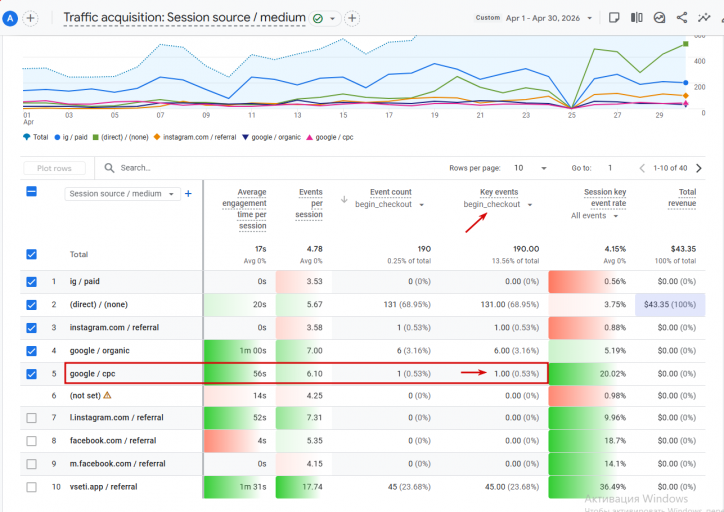The height and width of the screenshot is (512, 724).
Task: Check the facebook.com / referral row checkbox
Action: pyautogui.click(x=31, y=441)
